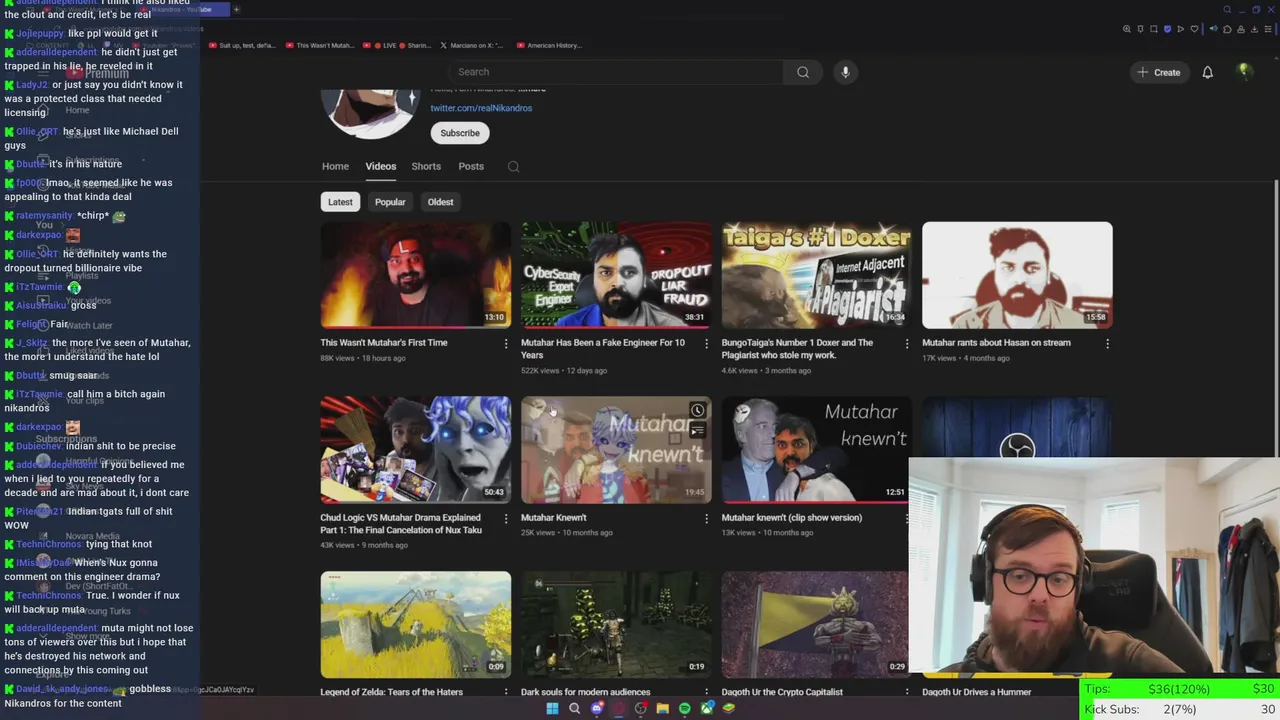
Task: Open options menu for Chud Logic VS Mutahar Drama
Action: click(x=505, y=519)
